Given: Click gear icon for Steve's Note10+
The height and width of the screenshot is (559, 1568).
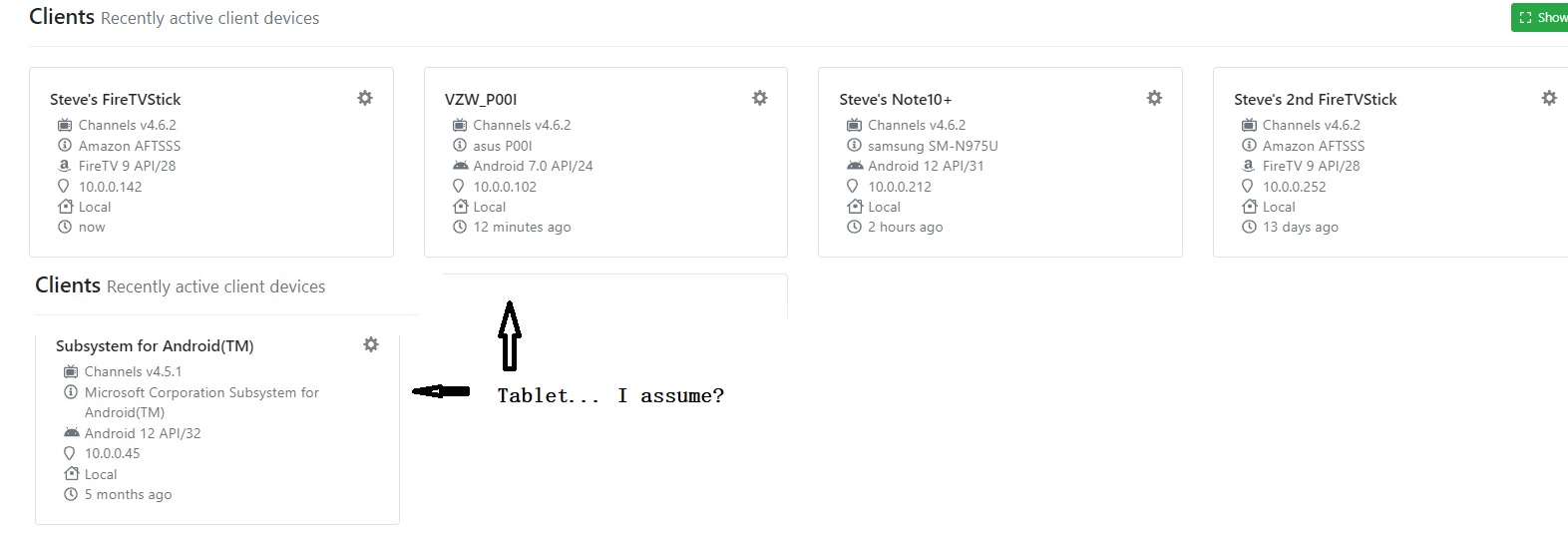Looking at the screenshot, I should tap(1154, 98).
